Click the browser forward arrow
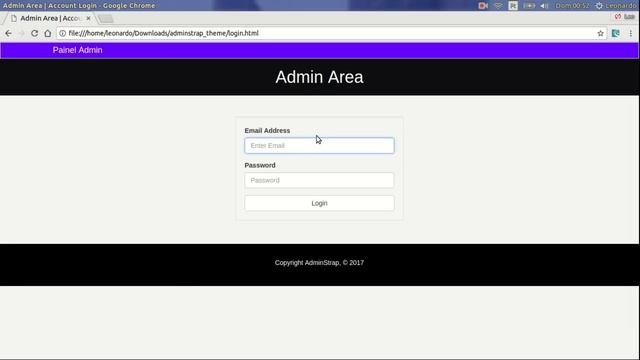 click(21, 33)
